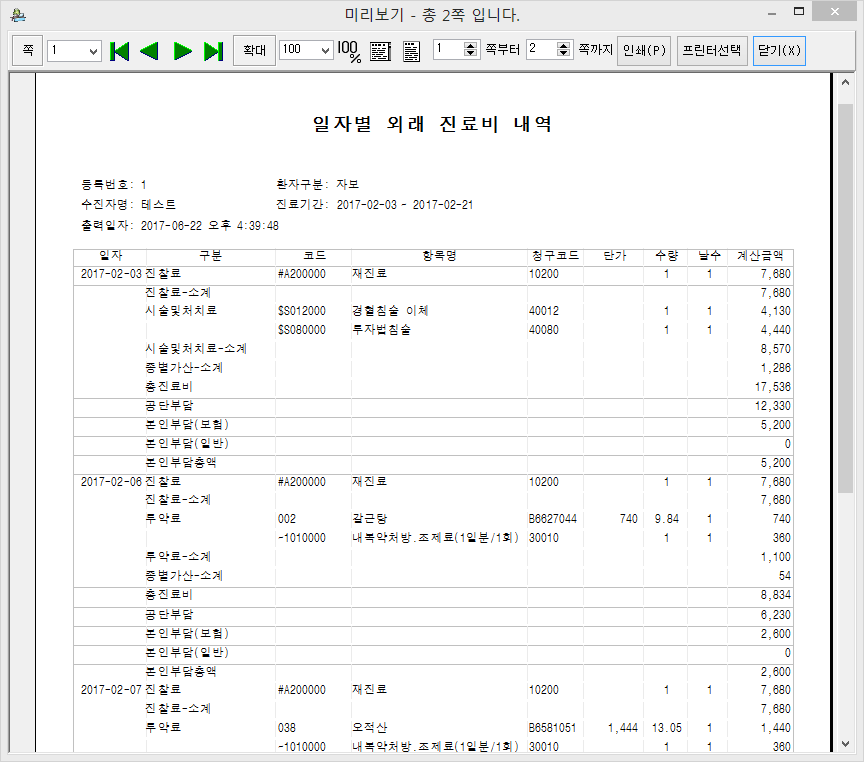Image resolution: width=864 pixels, height=762 pixels.
Task: Go to the previous page
Action: (150, 50)
